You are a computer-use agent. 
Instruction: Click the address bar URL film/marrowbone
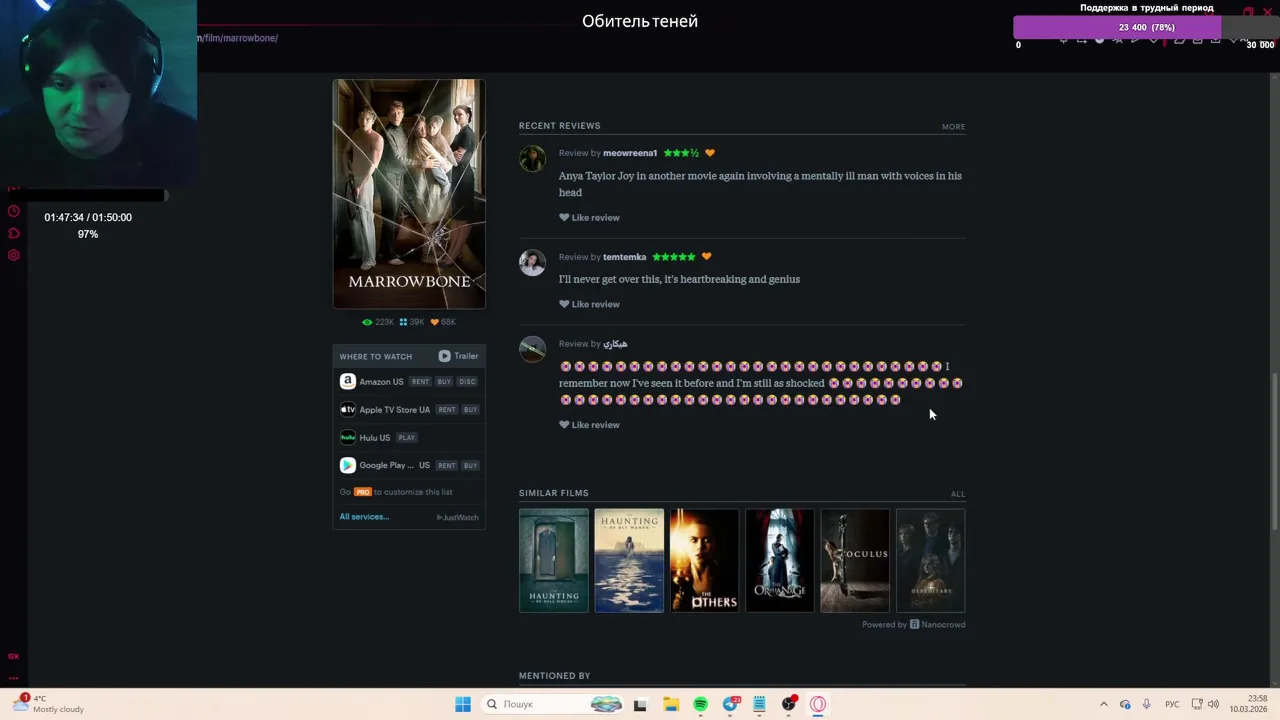tap(238, 38)
